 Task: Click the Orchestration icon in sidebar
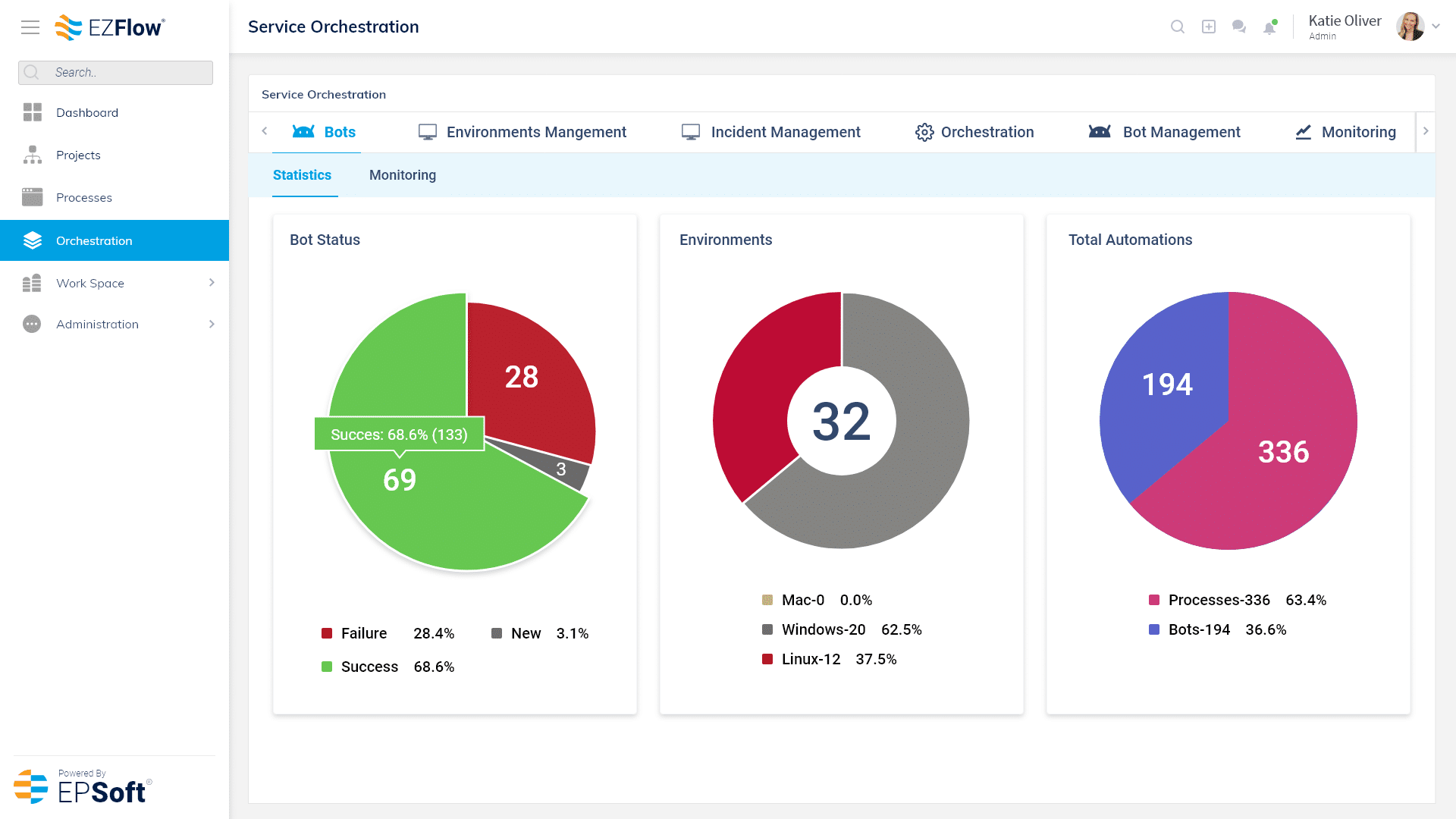click(x=32, y=240)
